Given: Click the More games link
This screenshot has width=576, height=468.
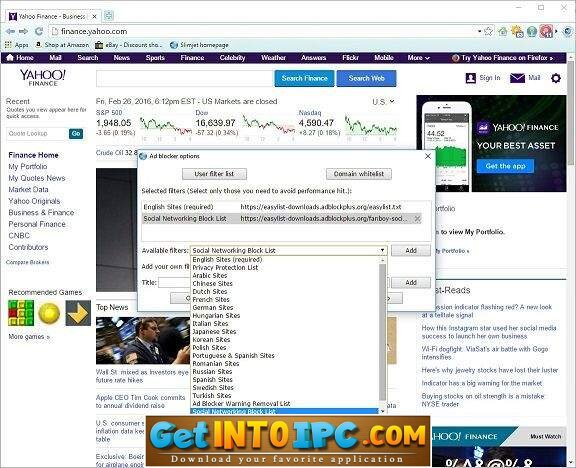Looking at the screenshot, I should (29, 336).
